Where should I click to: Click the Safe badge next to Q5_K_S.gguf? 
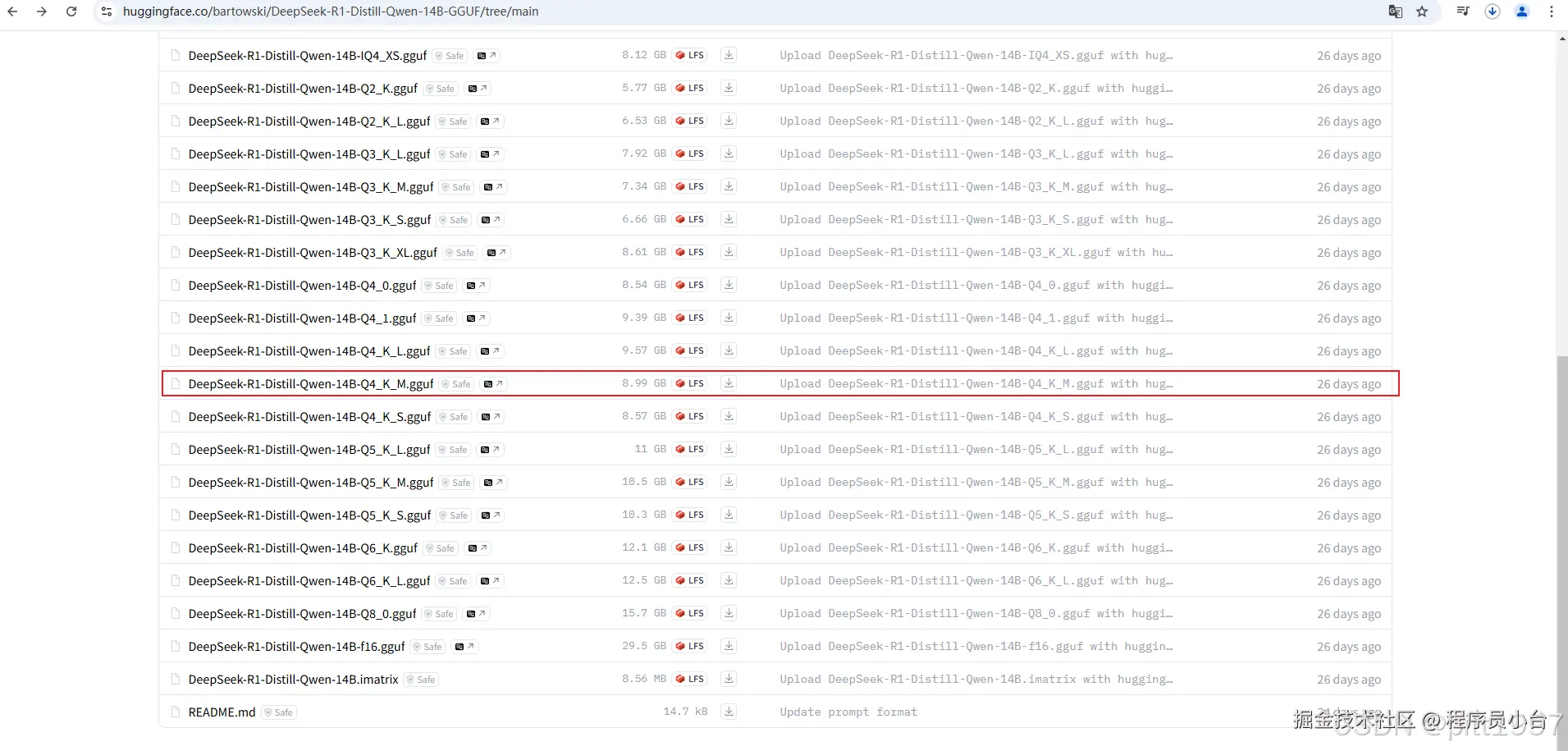point(454,515)
